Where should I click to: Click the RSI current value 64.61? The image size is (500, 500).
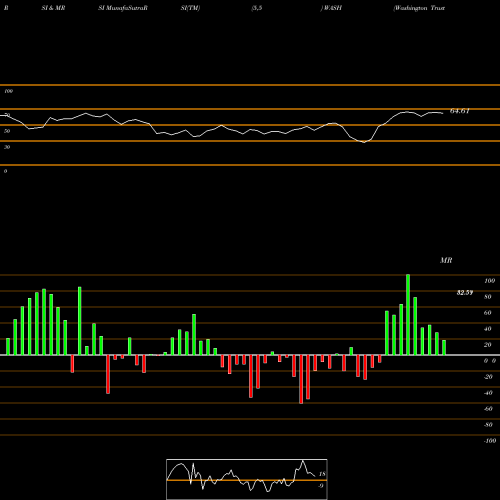[x=460, y=111]
